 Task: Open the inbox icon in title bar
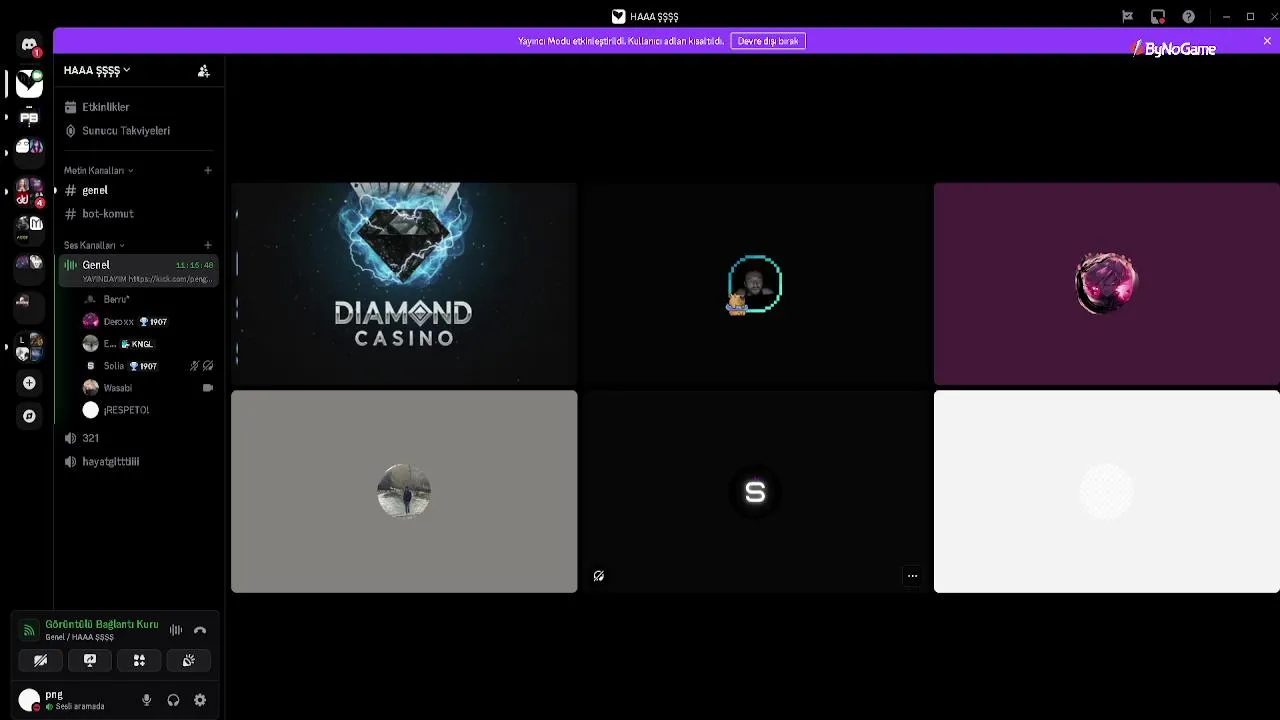(1158, 17)
